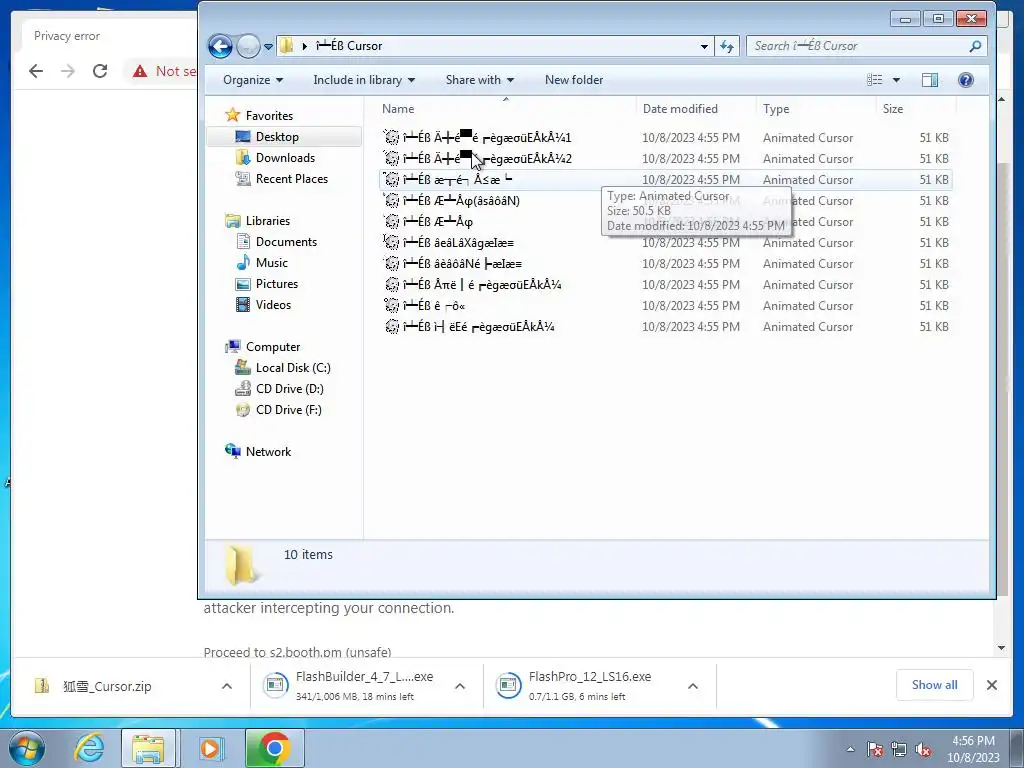1024x768 pixels.
Task: Toggle the preview pane
Action: [x=930, y=80]
